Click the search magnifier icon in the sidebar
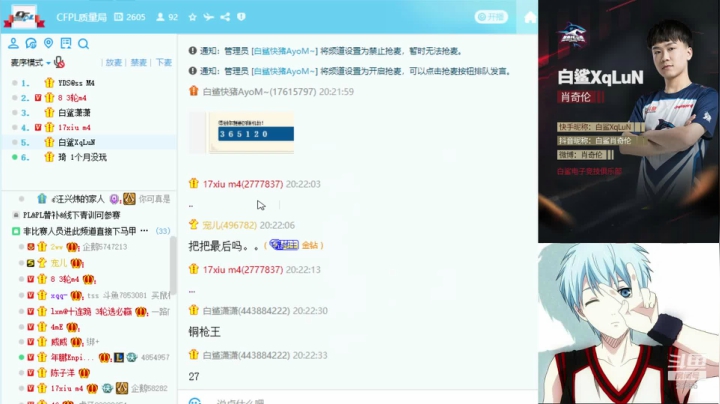The height and width of the screenshot is (404, 720). [x=83, y=44]
